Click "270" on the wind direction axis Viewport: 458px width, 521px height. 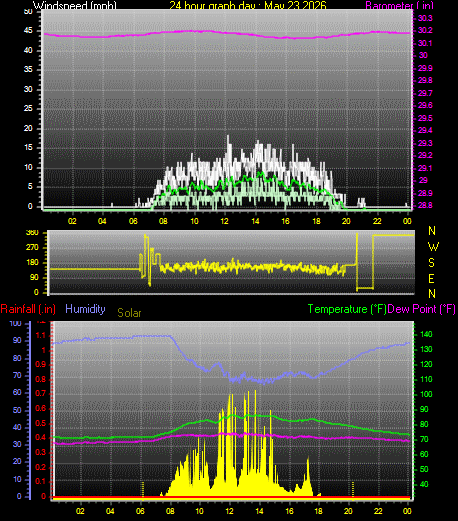pyautogui.click(x=32, y=247)
